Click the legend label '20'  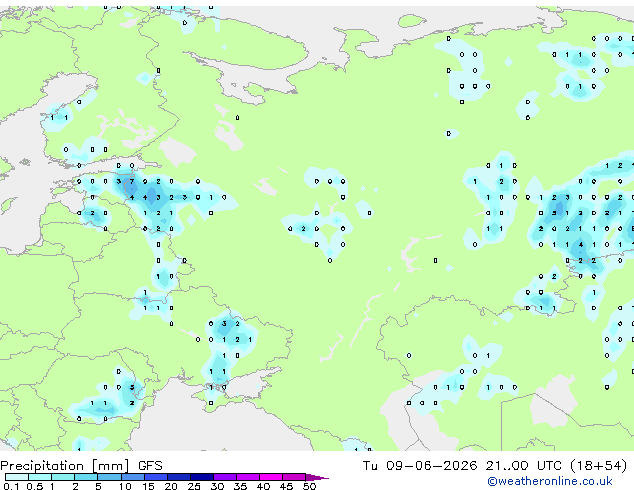[x=171, y=486]
